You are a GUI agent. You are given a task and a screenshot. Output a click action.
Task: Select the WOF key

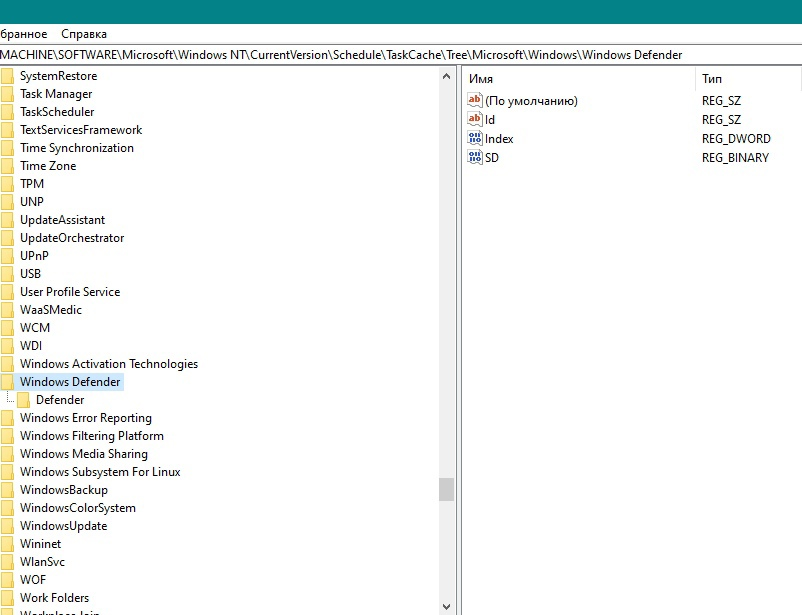coord(33,580)
